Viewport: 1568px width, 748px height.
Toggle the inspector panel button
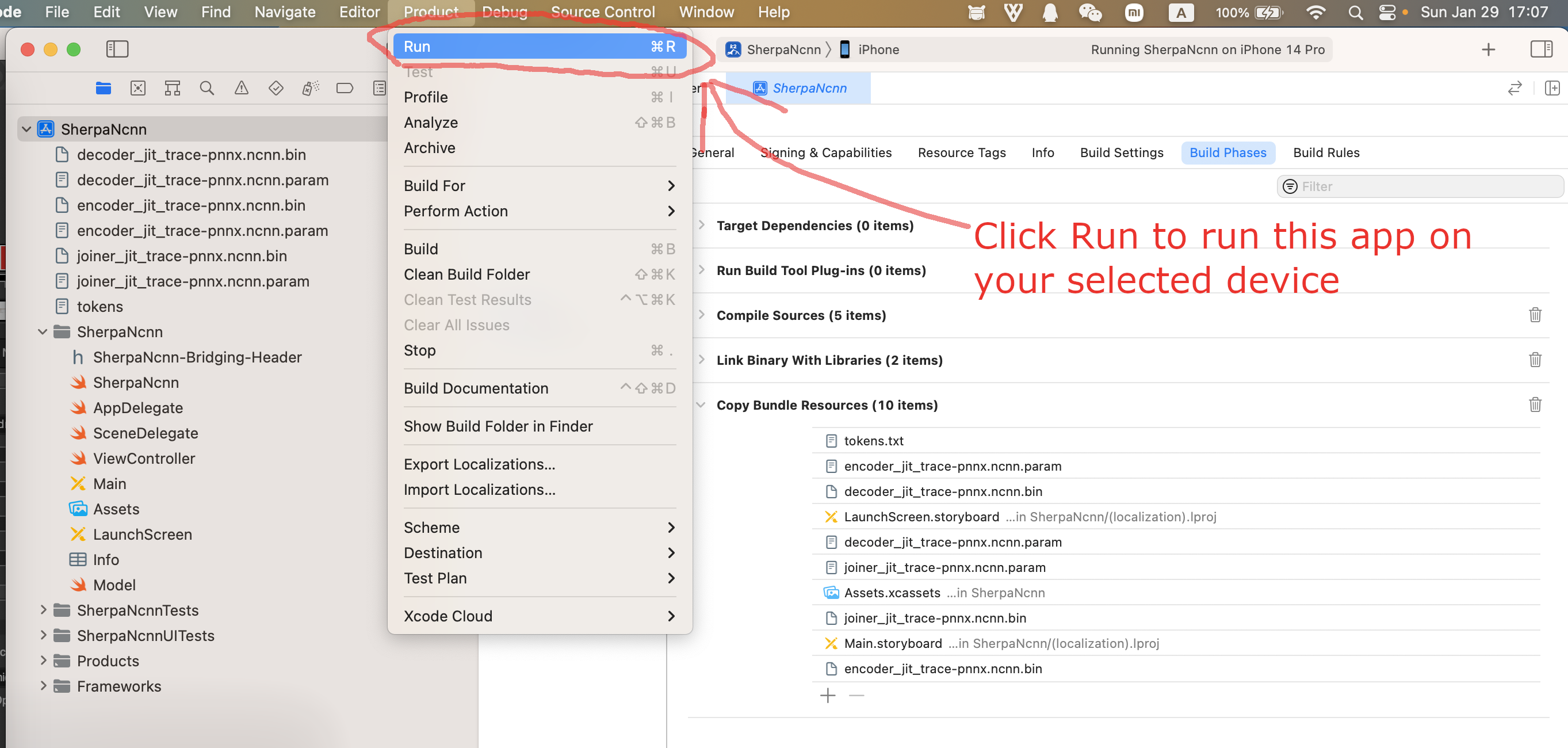pos(1541,49)
